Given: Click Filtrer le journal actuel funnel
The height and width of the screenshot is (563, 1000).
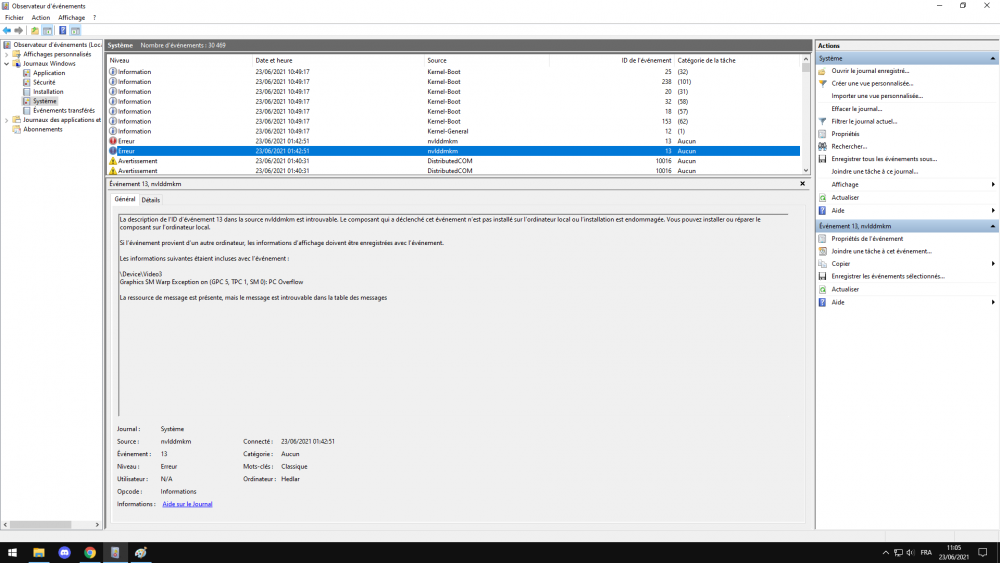Looking at the screenshot, I should (864, 121).
